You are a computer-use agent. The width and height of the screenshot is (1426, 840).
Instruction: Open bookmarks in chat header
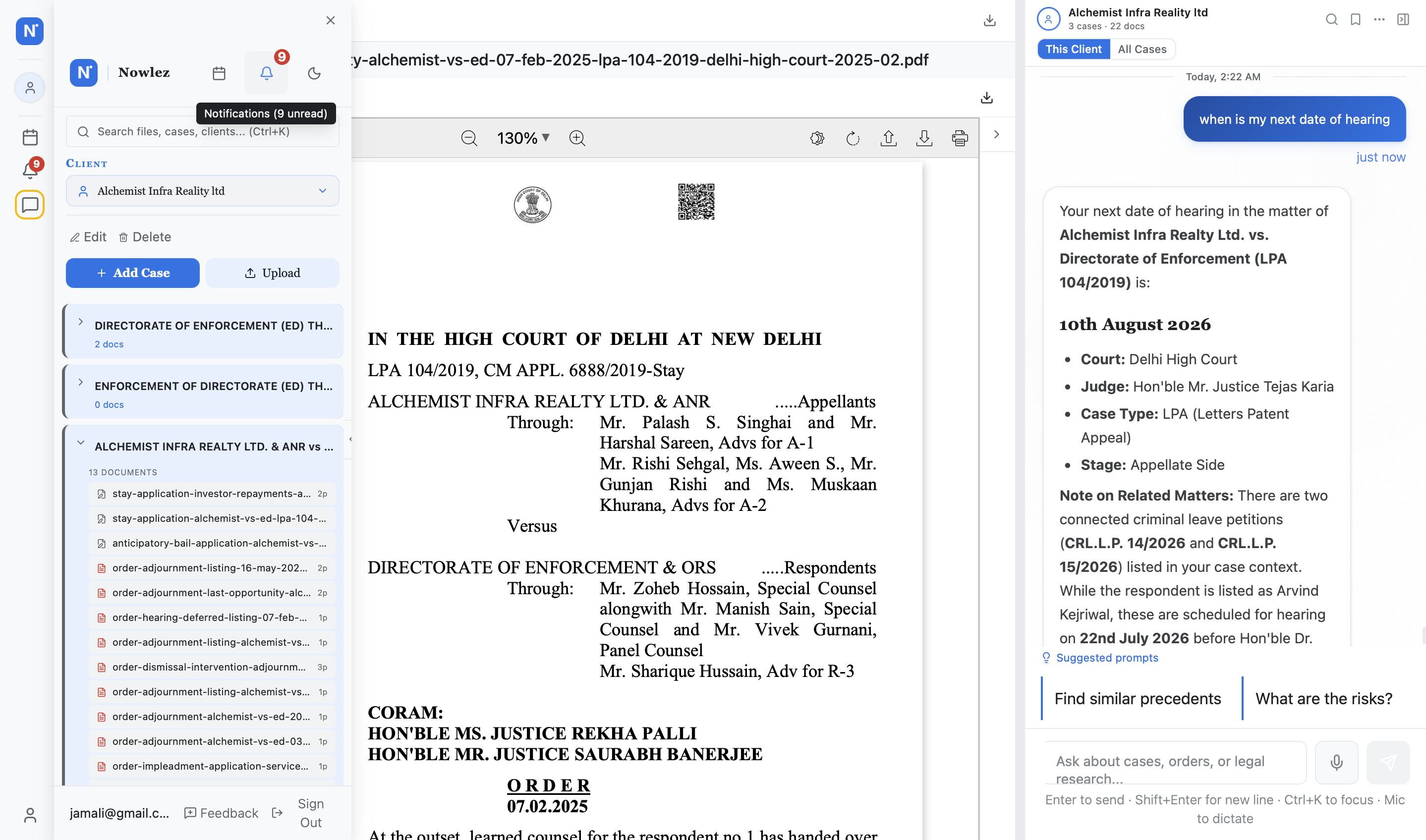point(1355,19)
